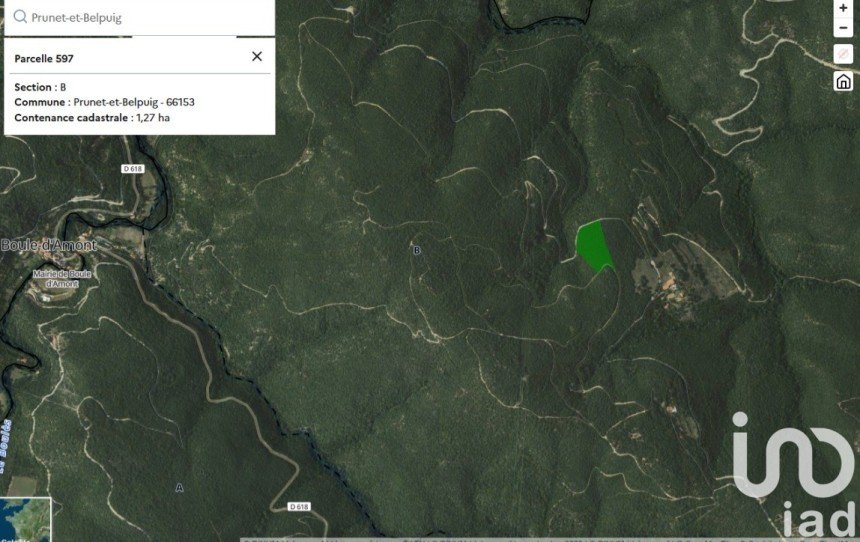Screen dimensions: 860x542
Task: Click the upper D 618 road badge
Action: [133, 169]
